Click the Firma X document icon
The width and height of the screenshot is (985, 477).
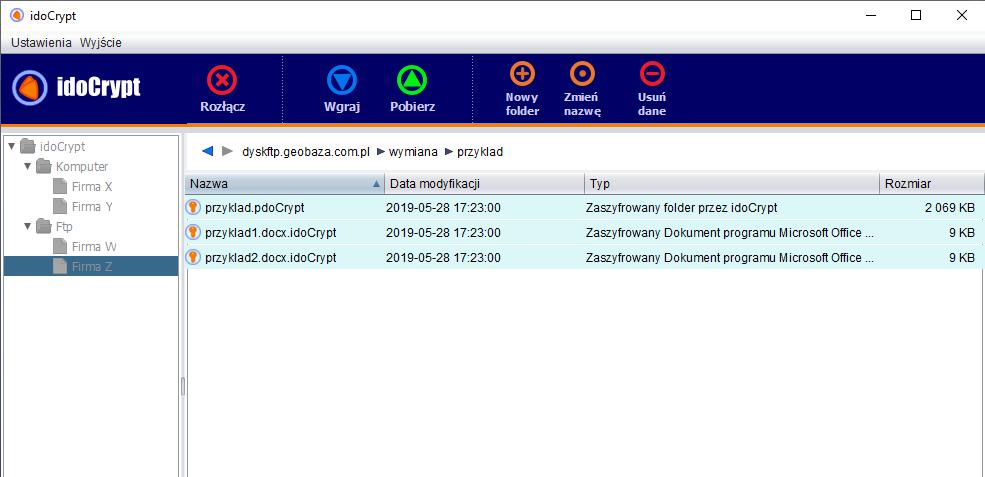point(60,186)
